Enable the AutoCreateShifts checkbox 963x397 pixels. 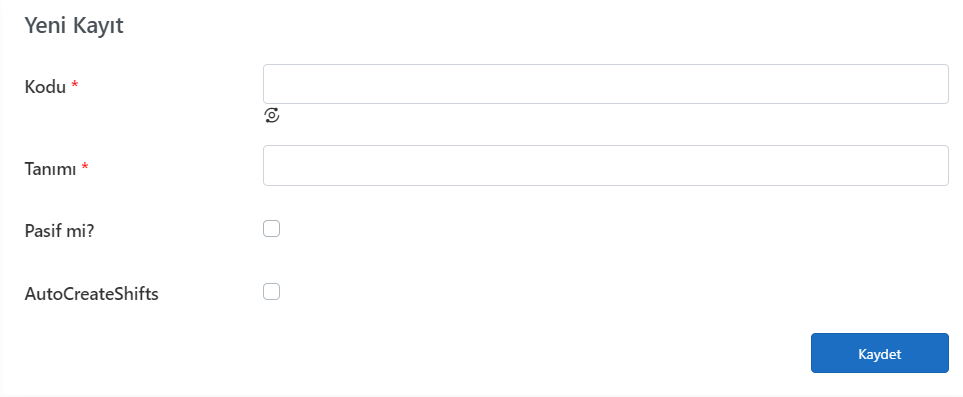(x=271, y=291)
